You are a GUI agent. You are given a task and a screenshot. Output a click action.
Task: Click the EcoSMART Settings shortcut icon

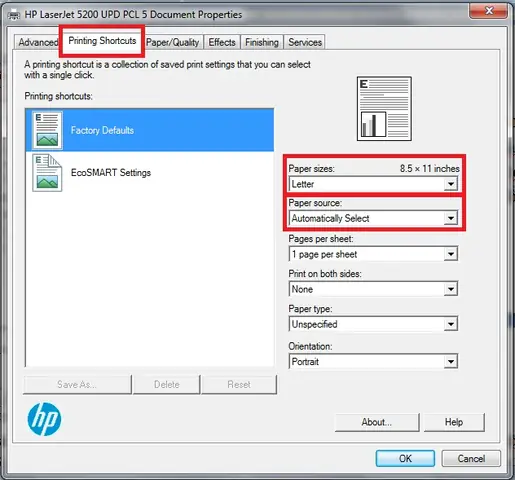47,173
